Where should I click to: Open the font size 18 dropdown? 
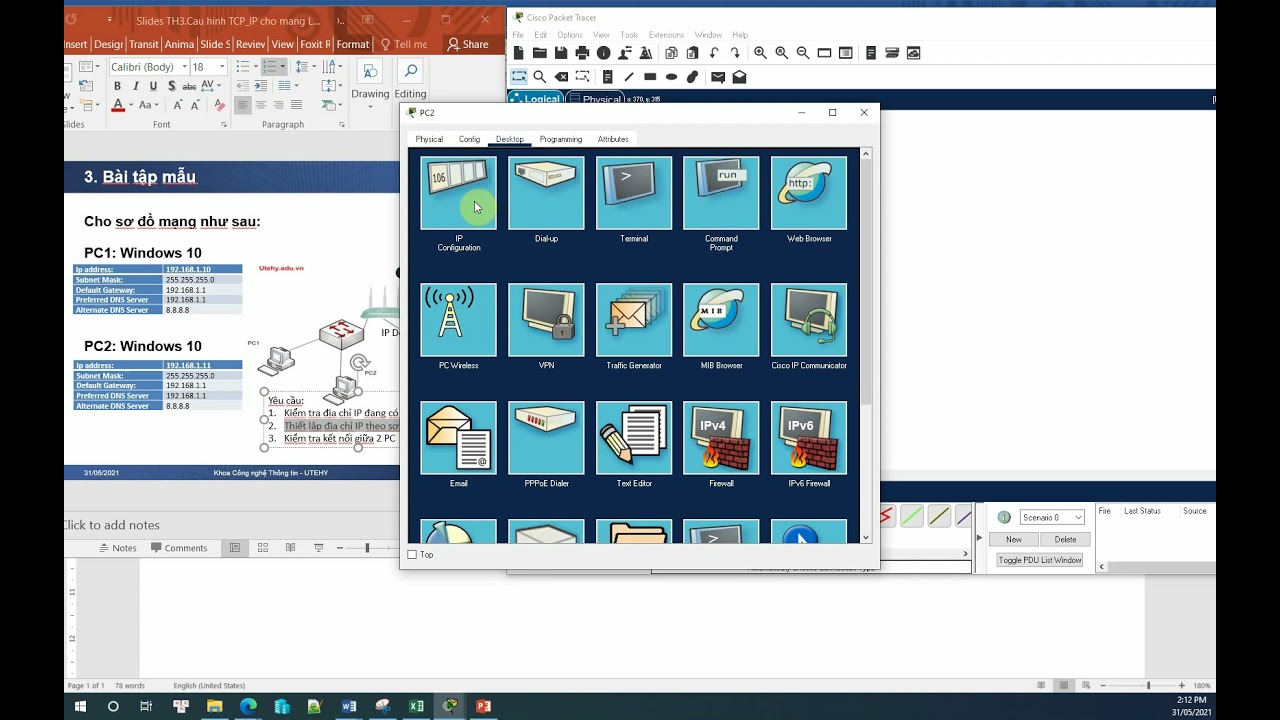(222, 67)
